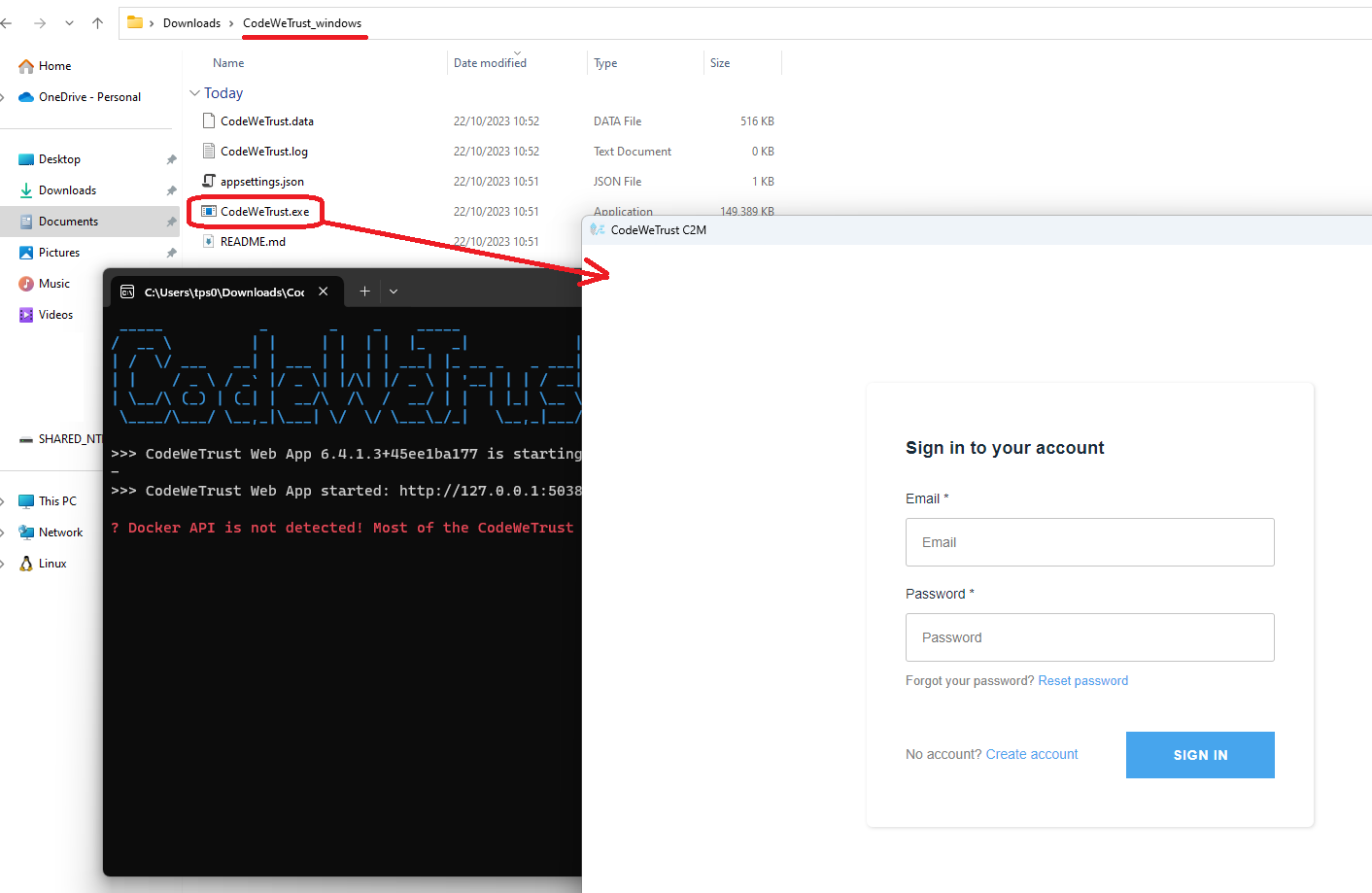The height and width of the screenshot is (893, 1372).
Task: Select the Videos icon in sidebar
Action: click(26, 315)
